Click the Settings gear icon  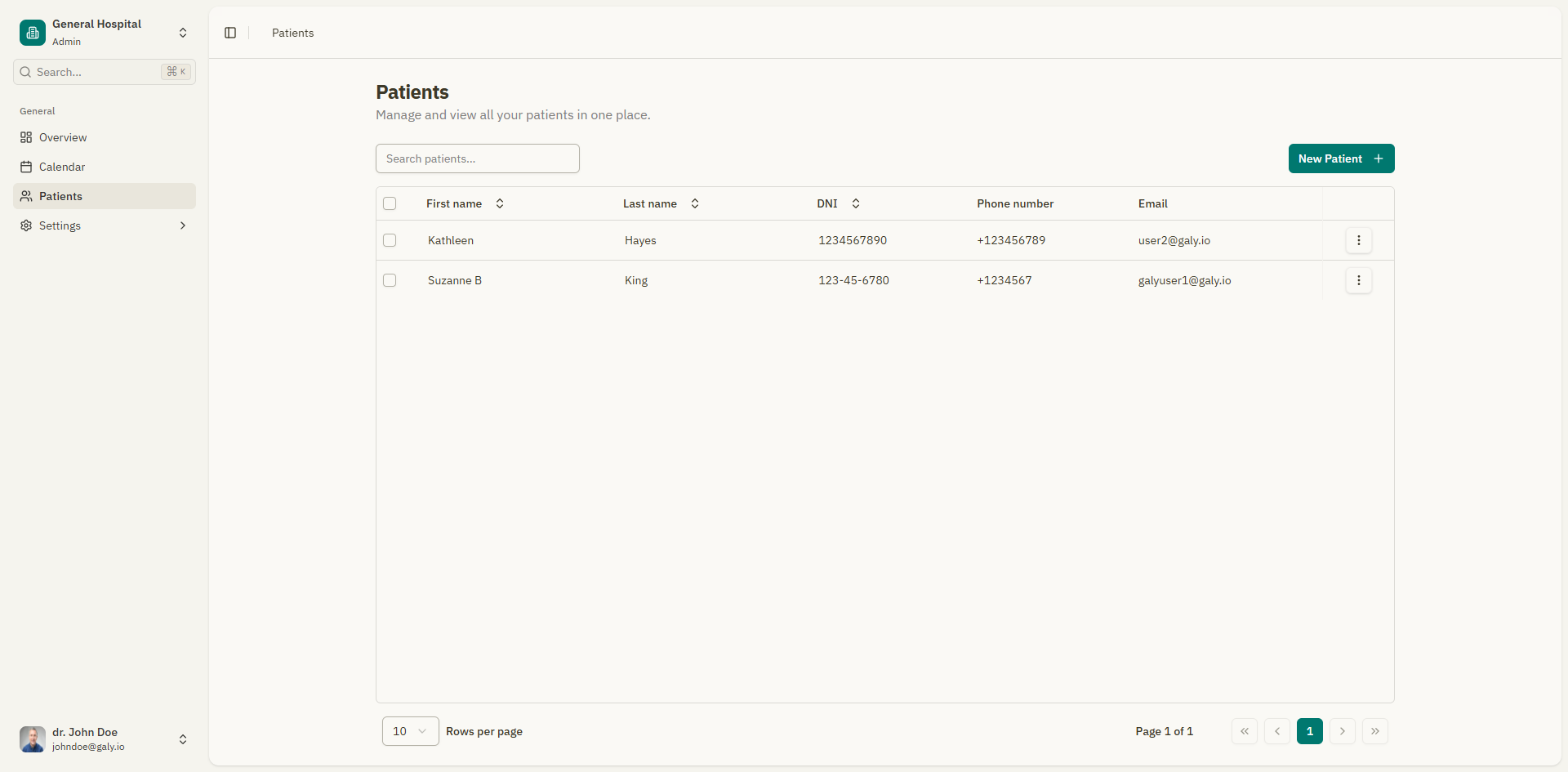pos(25,225)
